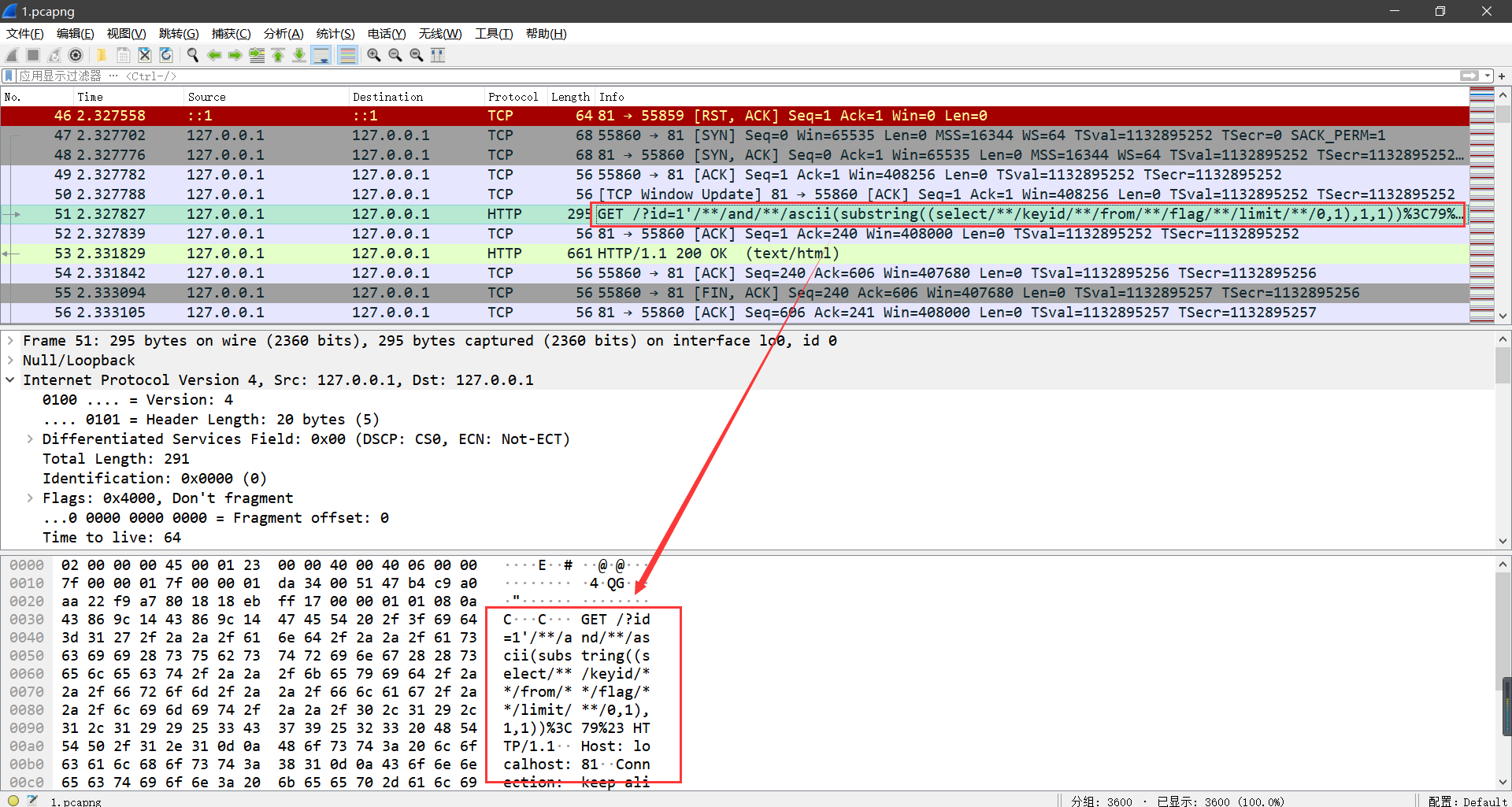Open the 统计(S) menu
Screen dimensions: 1512x807
[335, 33]
